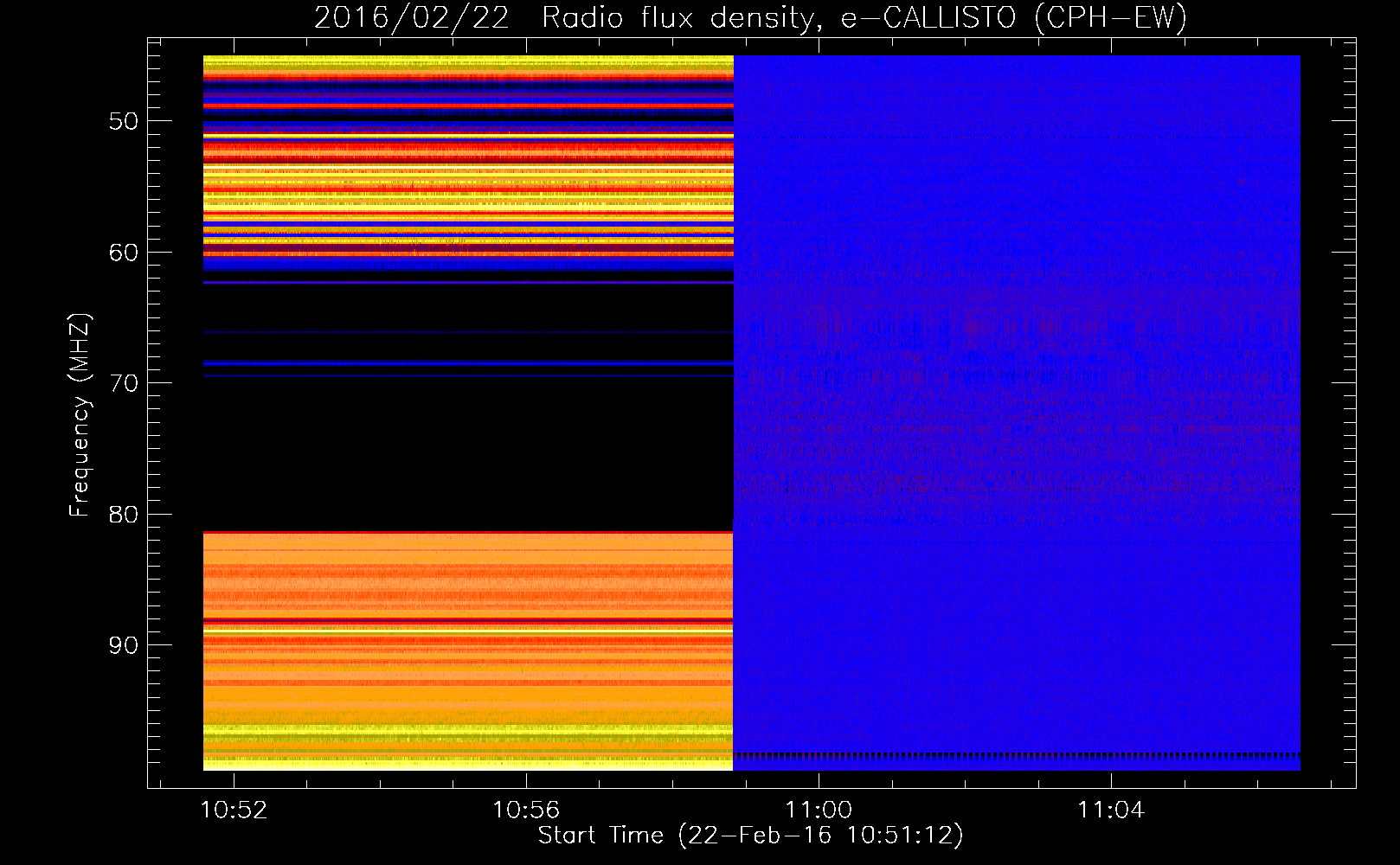The image size is (1400, 865).
Task: Click the 'Frequency (MHZ)' axis label
Action: point(79,415)
